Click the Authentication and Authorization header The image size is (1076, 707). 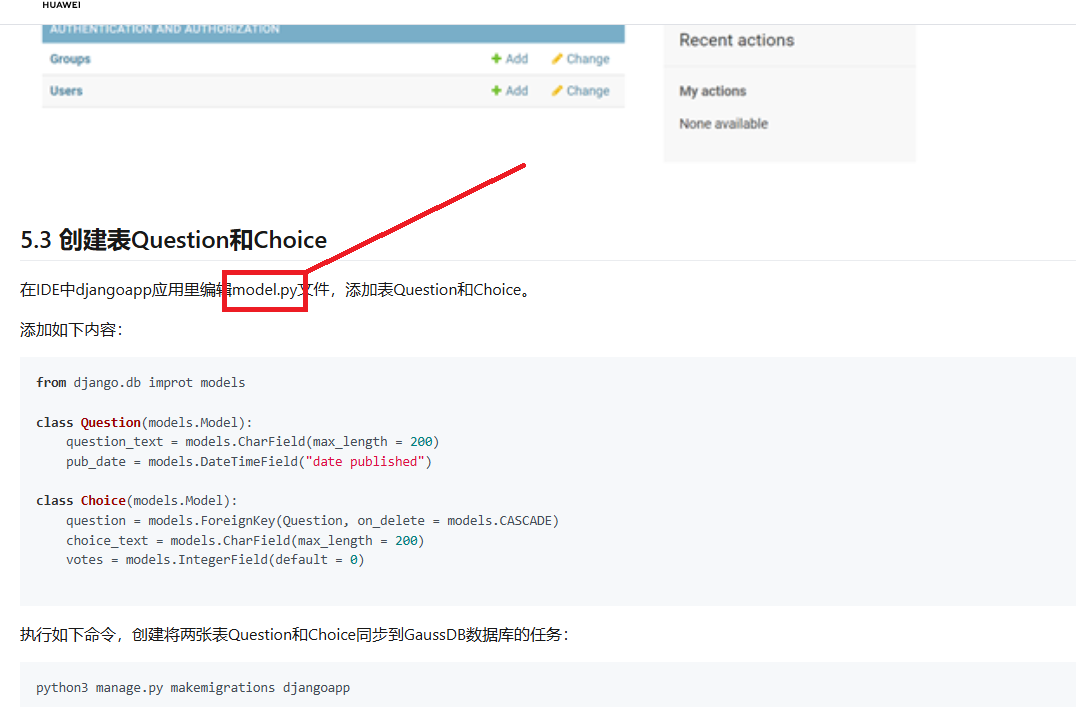(x=334, y=32)
